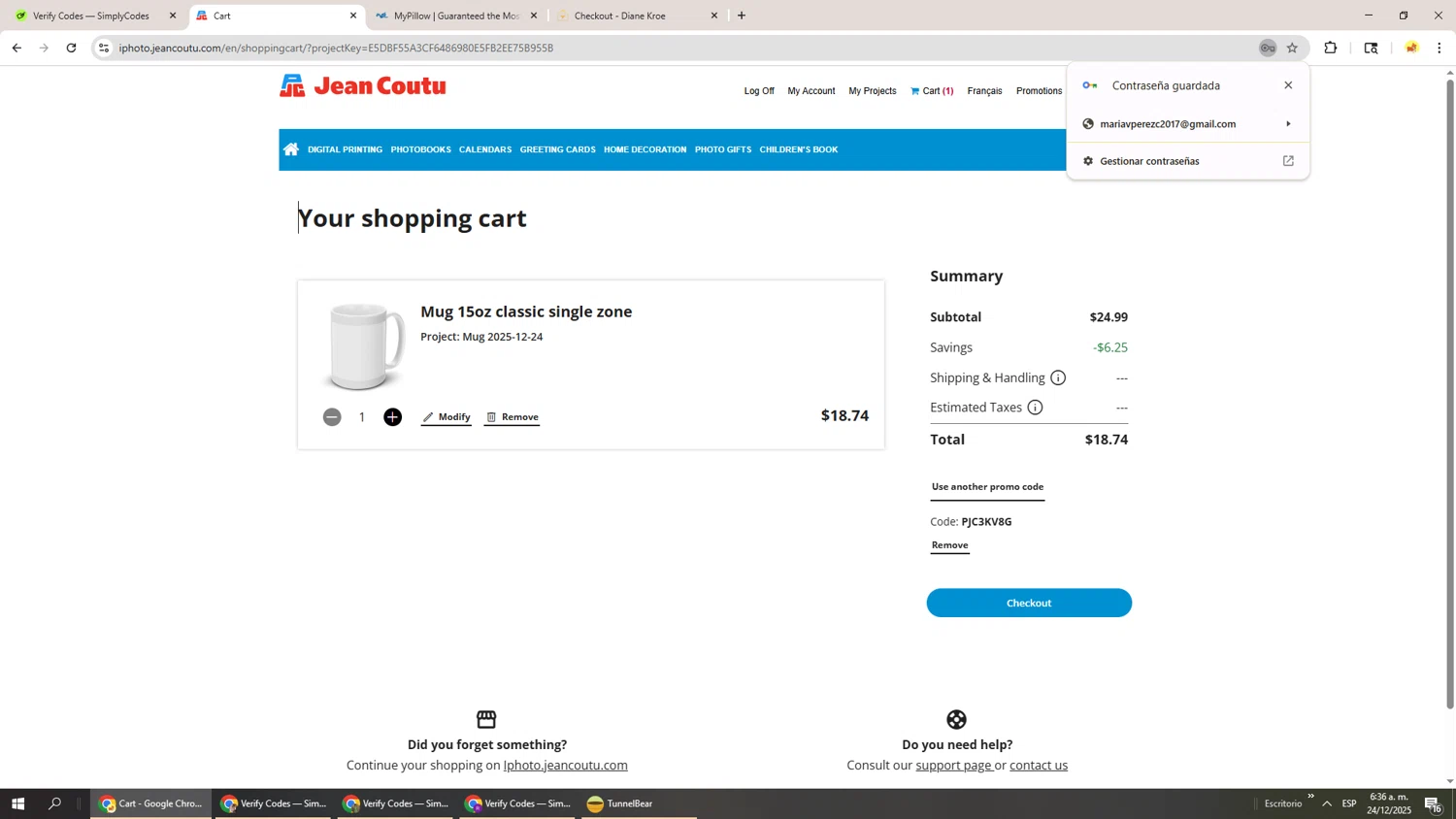This screenshot has width=1456, height=819.
Task: Remove the mug from the cart
Action: pyautogui.click(x=513, y=417)
